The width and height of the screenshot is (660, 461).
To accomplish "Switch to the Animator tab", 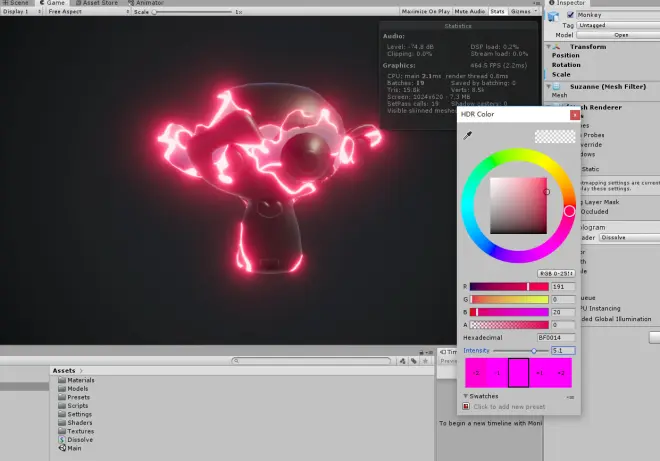I will pos(146,3).
